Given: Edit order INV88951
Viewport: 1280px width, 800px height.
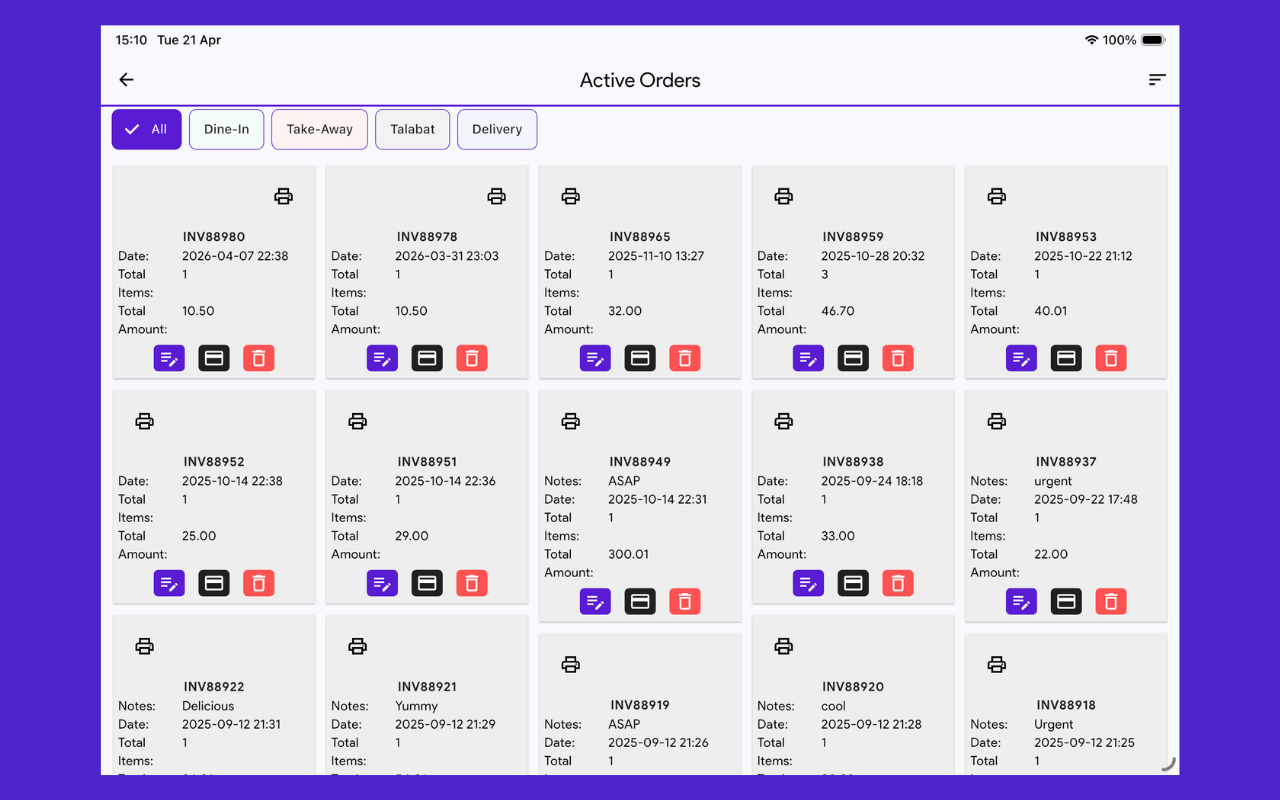Looking at the screenshot, I should click(382, 583).
